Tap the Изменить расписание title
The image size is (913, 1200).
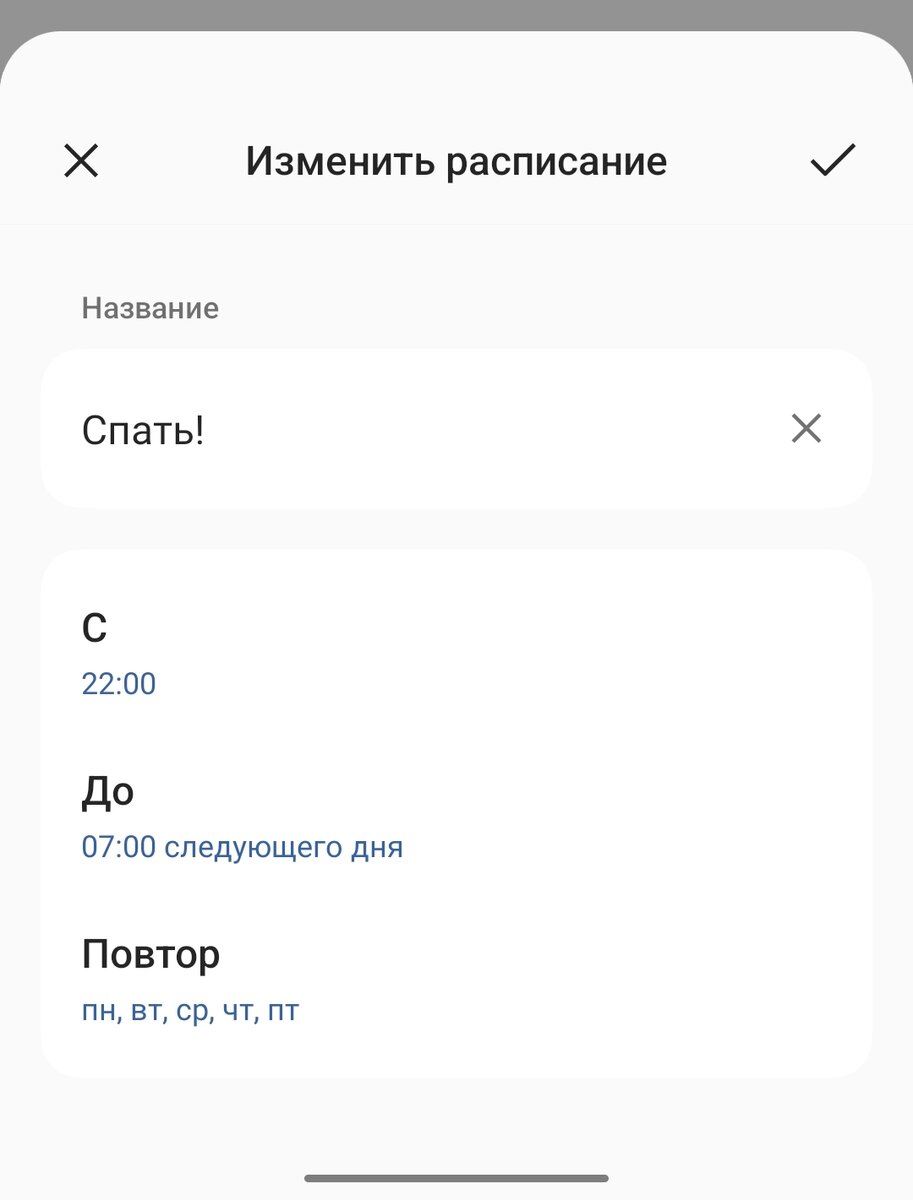pos(456,160)
